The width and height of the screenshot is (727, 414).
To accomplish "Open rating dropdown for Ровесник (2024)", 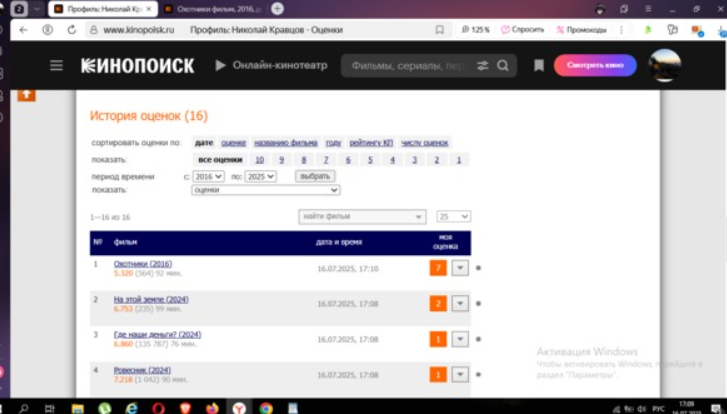I will tap(460, 375).
